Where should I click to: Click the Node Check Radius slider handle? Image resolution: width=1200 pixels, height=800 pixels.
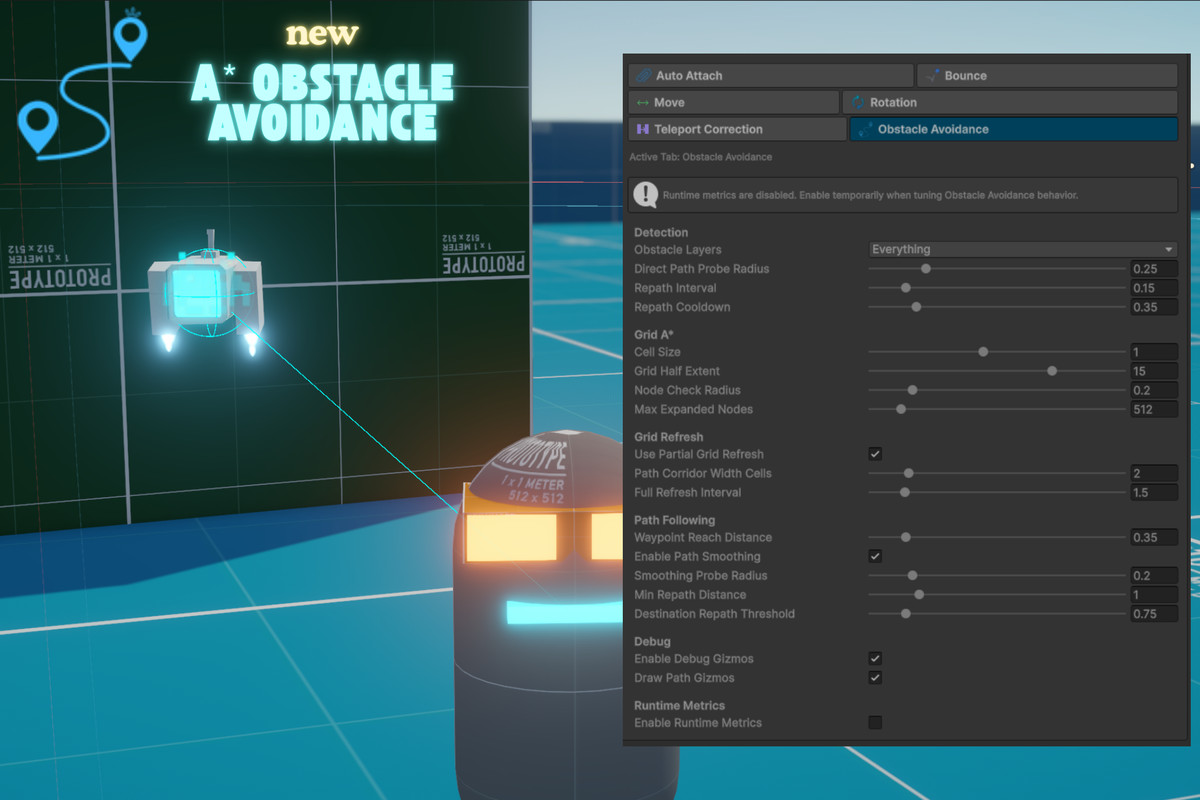(912, 390)
